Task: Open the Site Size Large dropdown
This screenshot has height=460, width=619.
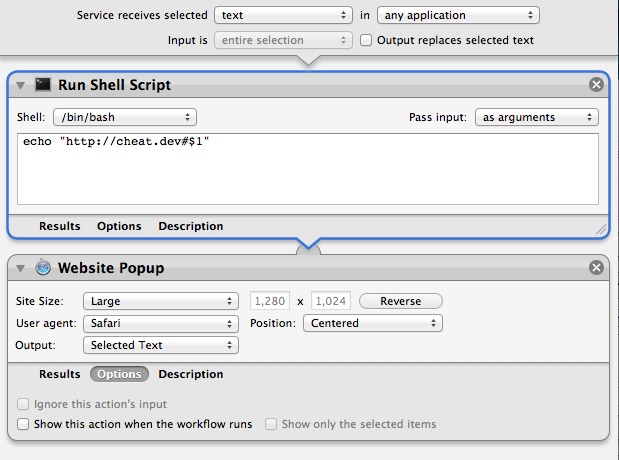Action: (160, 301)
